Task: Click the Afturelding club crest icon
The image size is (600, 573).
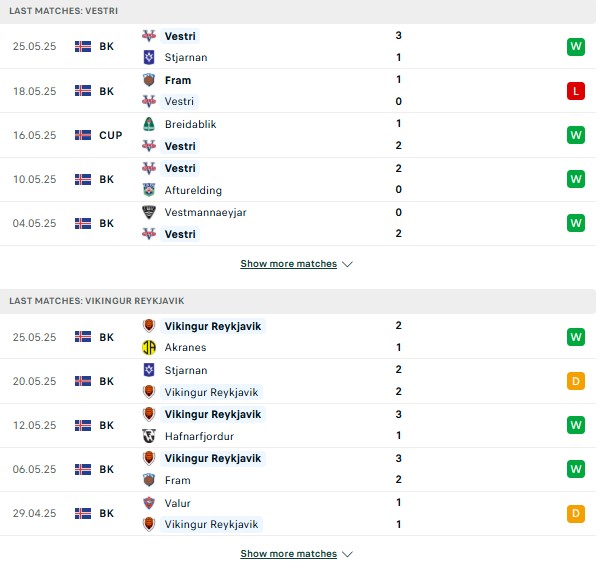Action: point(149,190)
